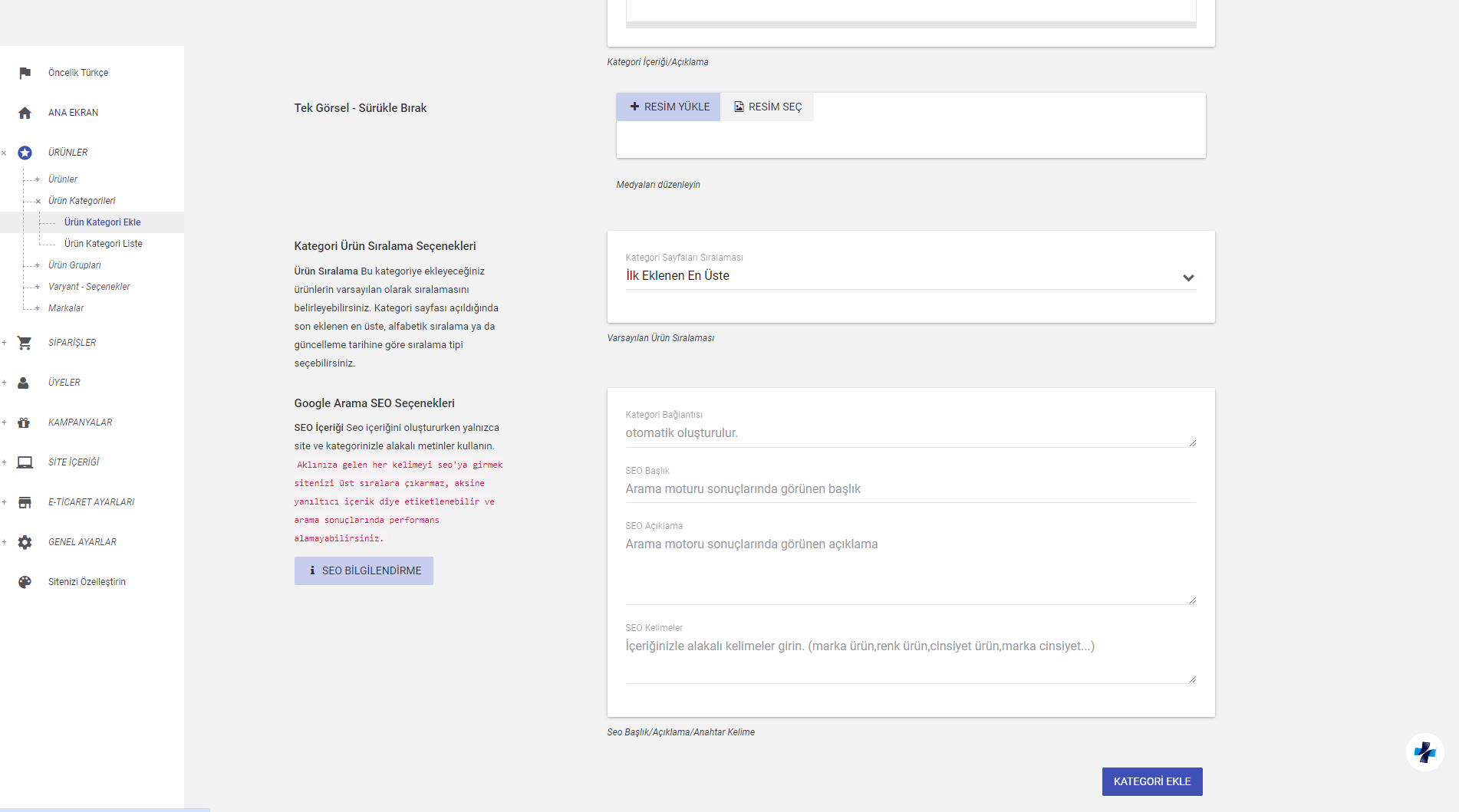Expand the Ürün Grupları tree node

[x=37, y=265]
